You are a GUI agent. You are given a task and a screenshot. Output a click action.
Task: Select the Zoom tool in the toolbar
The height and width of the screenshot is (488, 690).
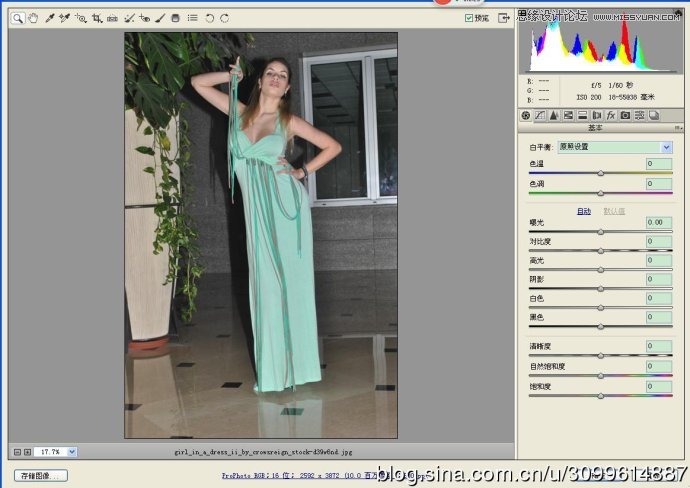pos(18,18)
